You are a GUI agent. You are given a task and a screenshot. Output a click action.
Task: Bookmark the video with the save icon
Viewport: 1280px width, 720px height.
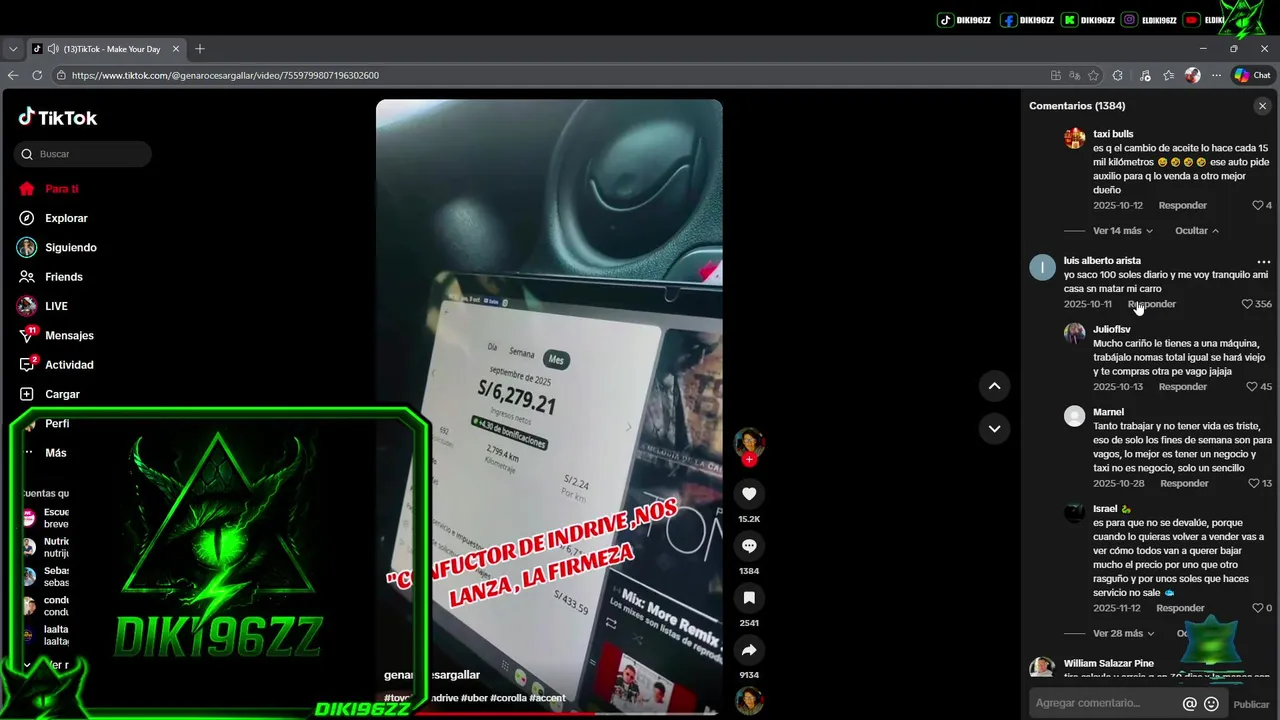tap(749, 597)
